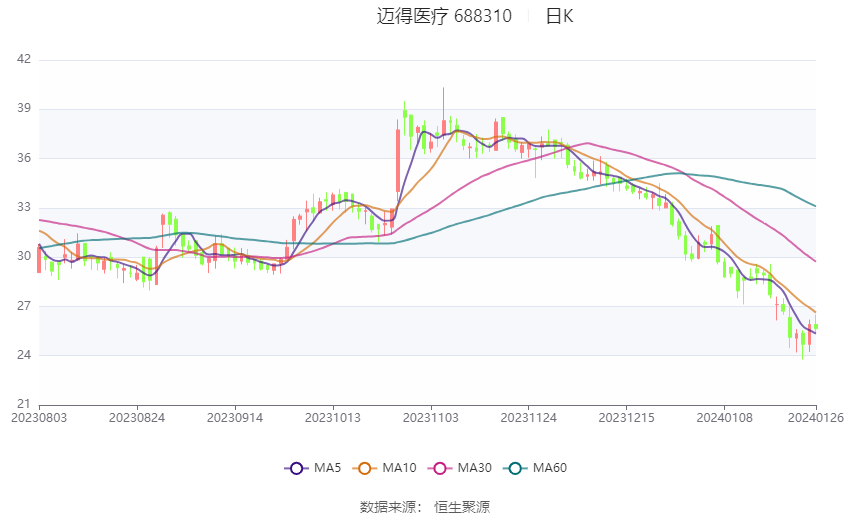Click the 21 price axis label
Screen dimensions: 850x517
coord(24,404)
